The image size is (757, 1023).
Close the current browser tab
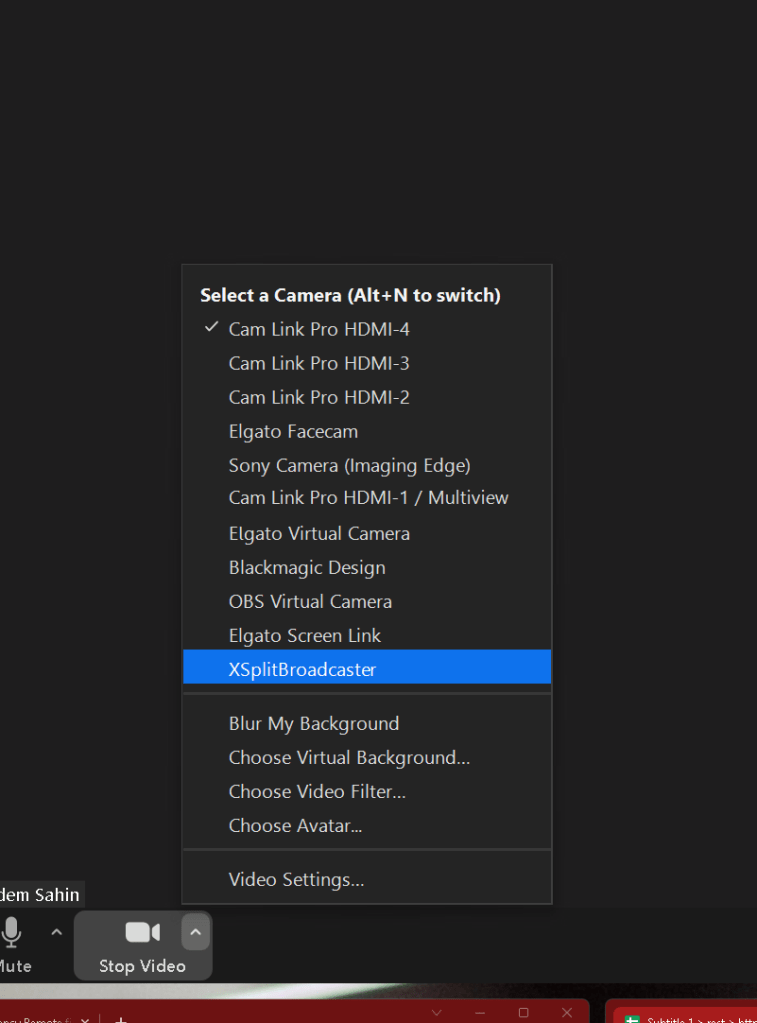(85, 1020)
